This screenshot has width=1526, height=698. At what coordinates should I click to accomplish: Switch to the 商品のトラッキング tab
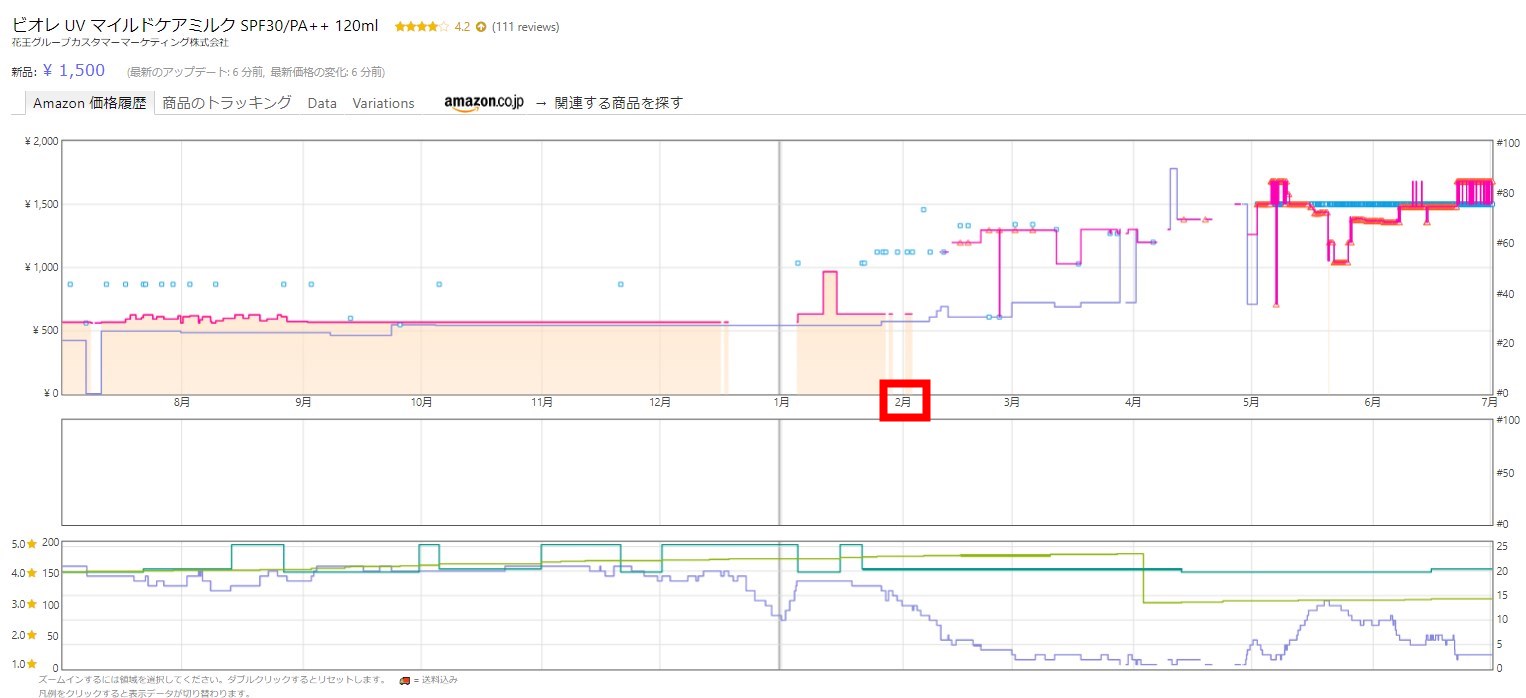click(x=227, y=102)
